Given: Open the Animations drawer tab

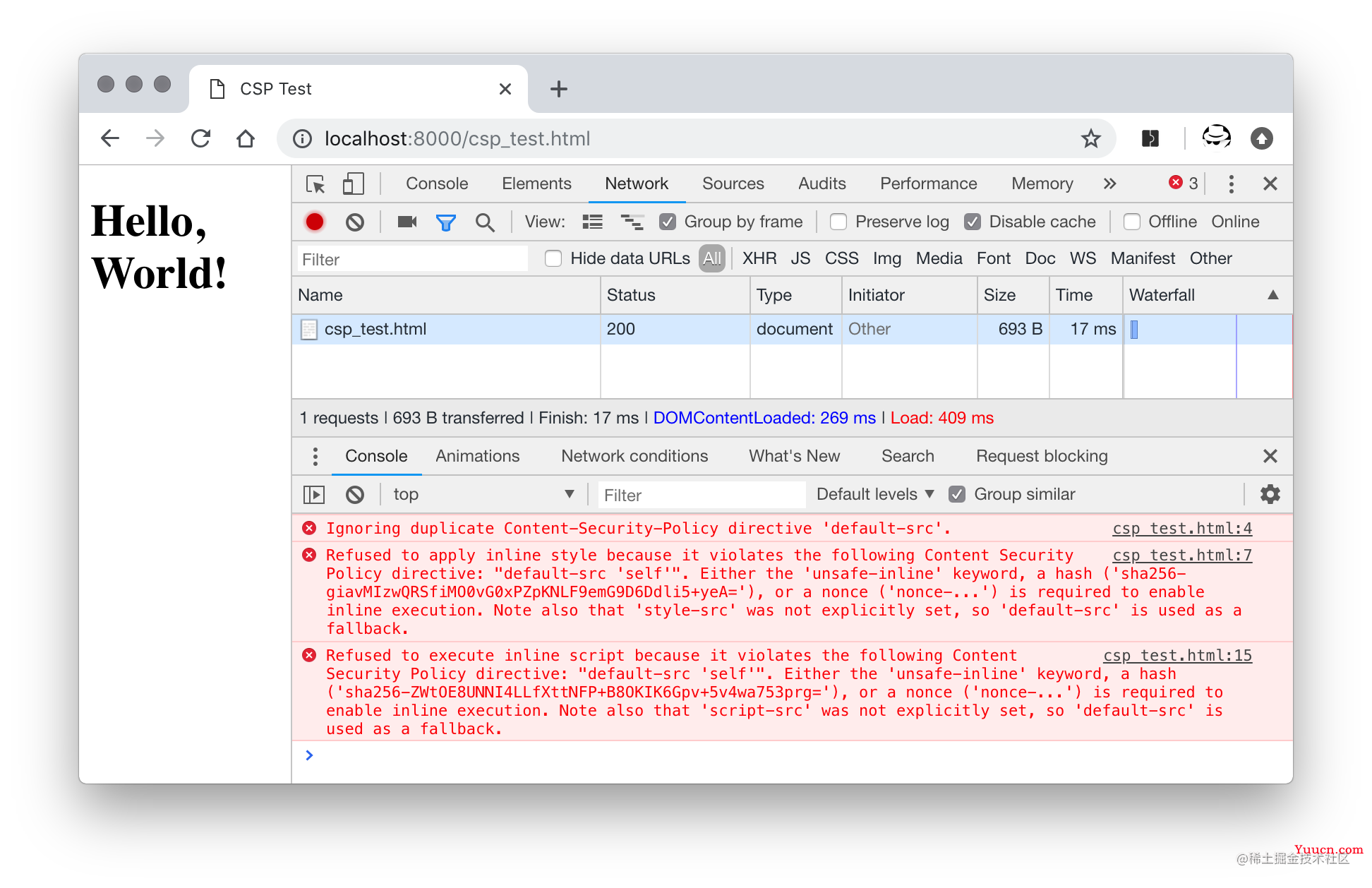Looking at the screenshot, I should pyautogui.click(x=477, y=456).
